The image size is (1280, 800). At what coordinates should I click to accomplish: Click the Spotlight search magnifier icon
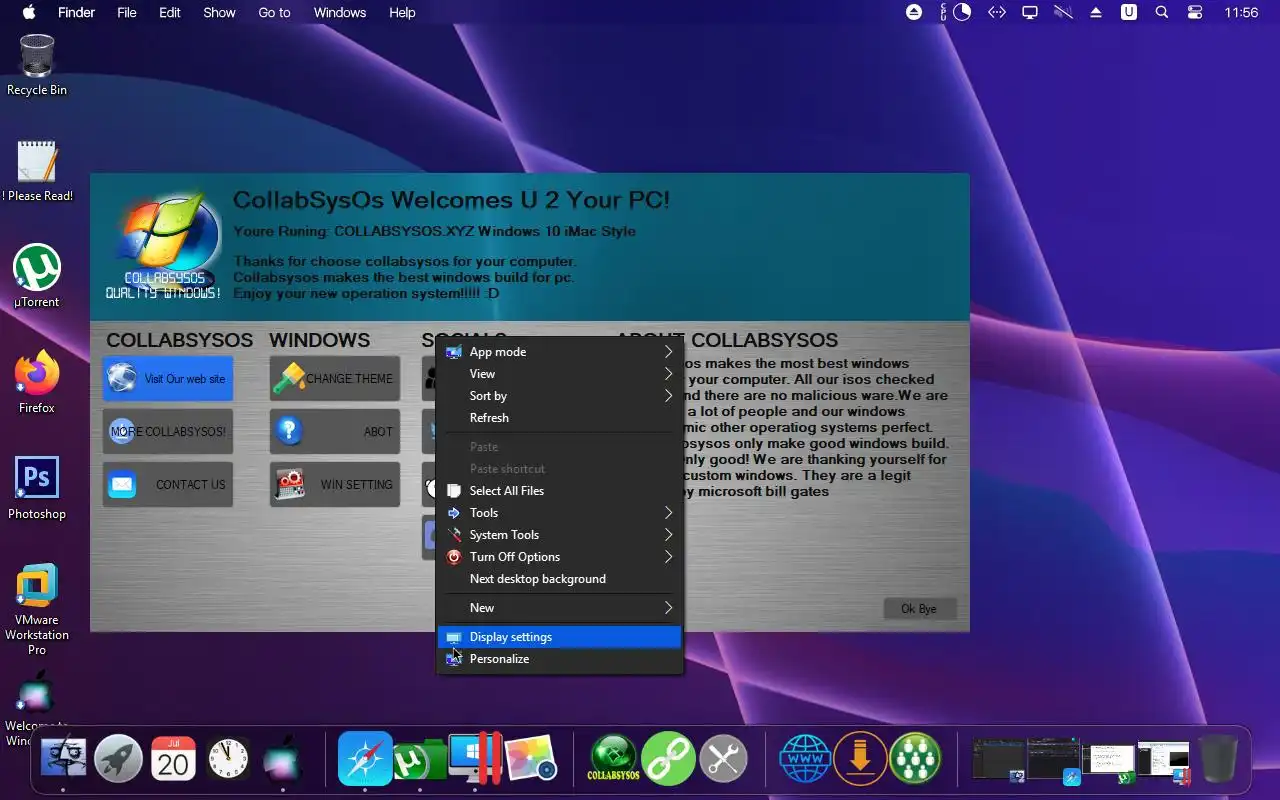point(1161,12)
